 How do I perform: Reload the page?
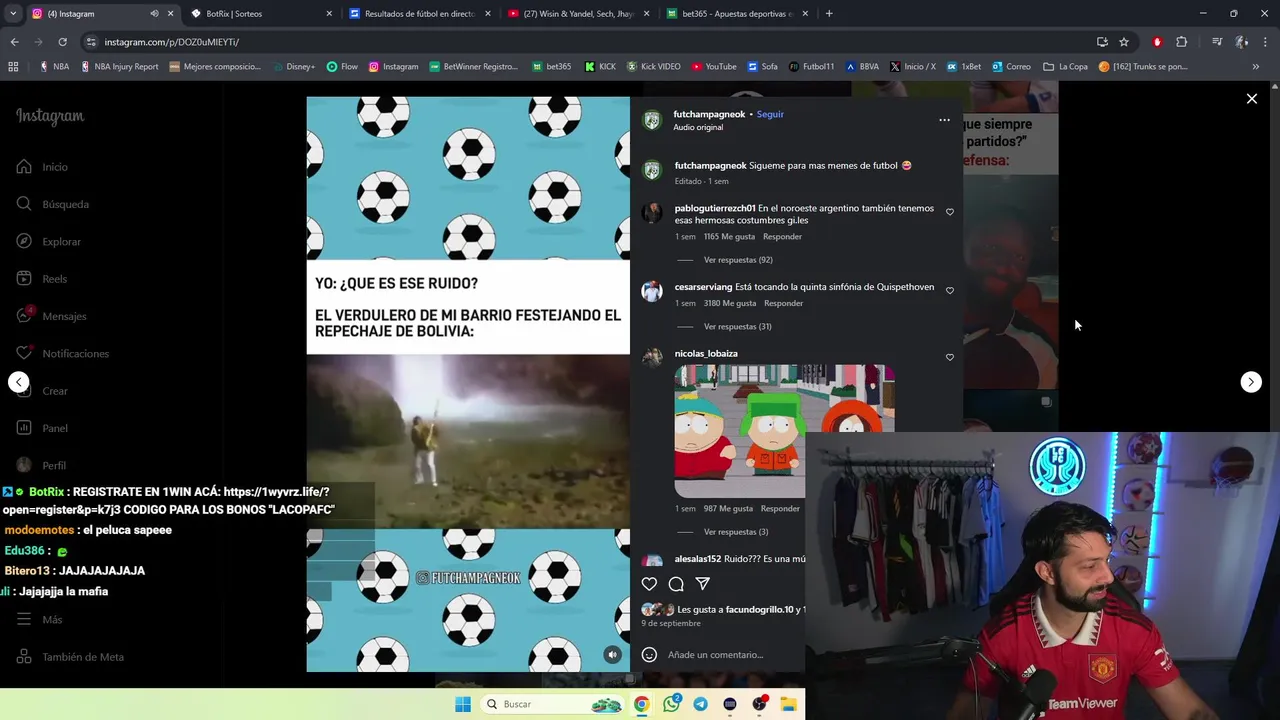point(62,42)
